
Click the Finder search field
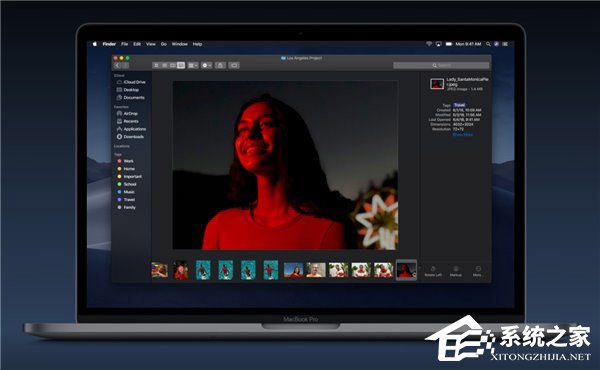[441, 65]
